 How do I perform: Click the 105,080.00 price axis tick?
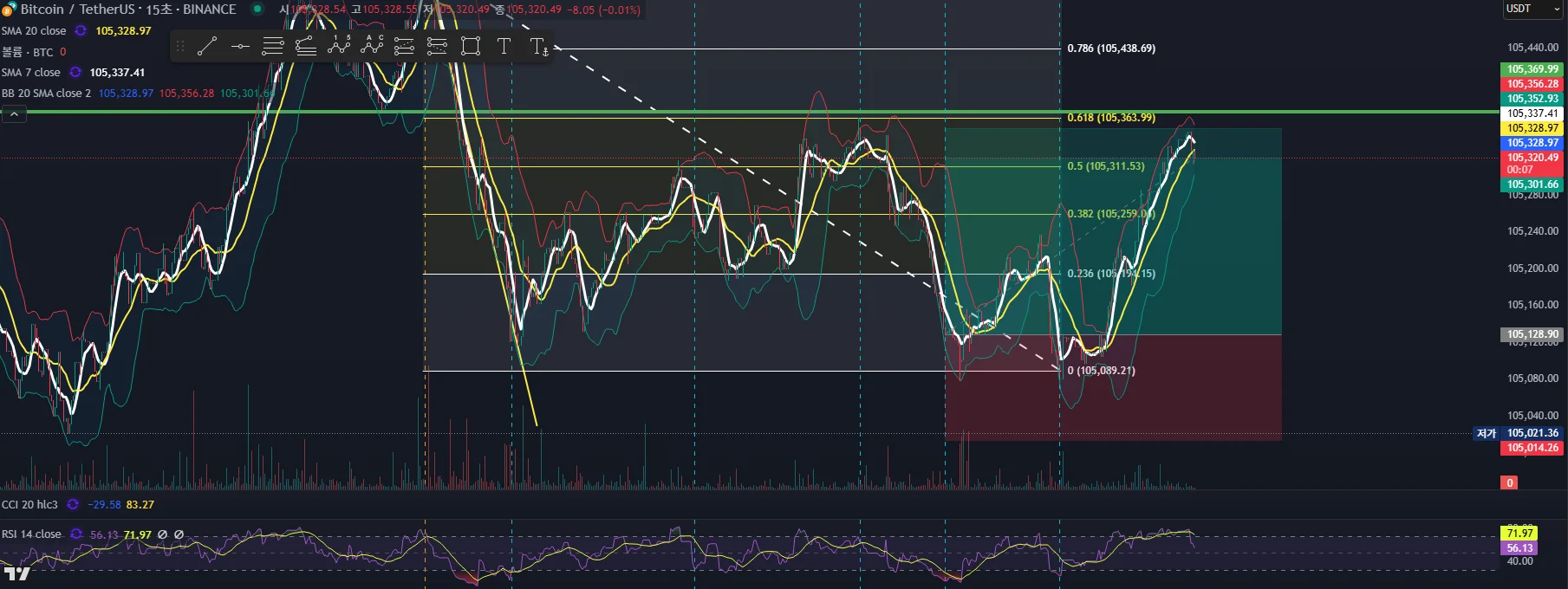(x=1532, y=379)
